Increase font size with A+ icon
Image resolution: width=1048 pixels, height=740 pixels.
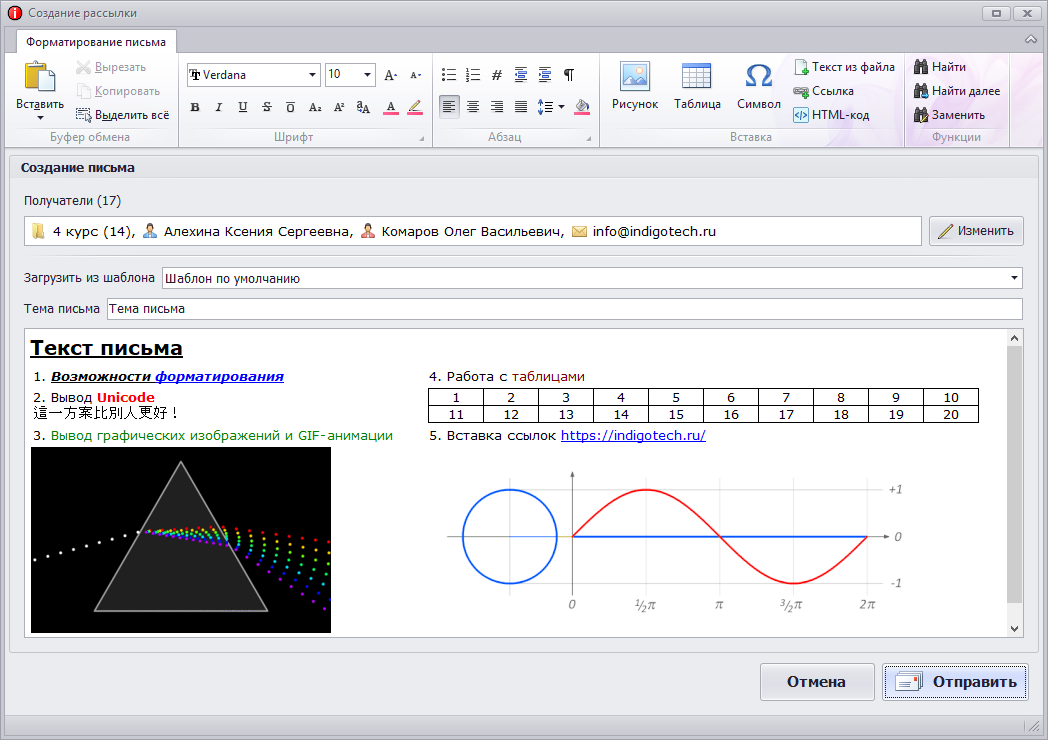pyautogui.click(x=391, y=75)
